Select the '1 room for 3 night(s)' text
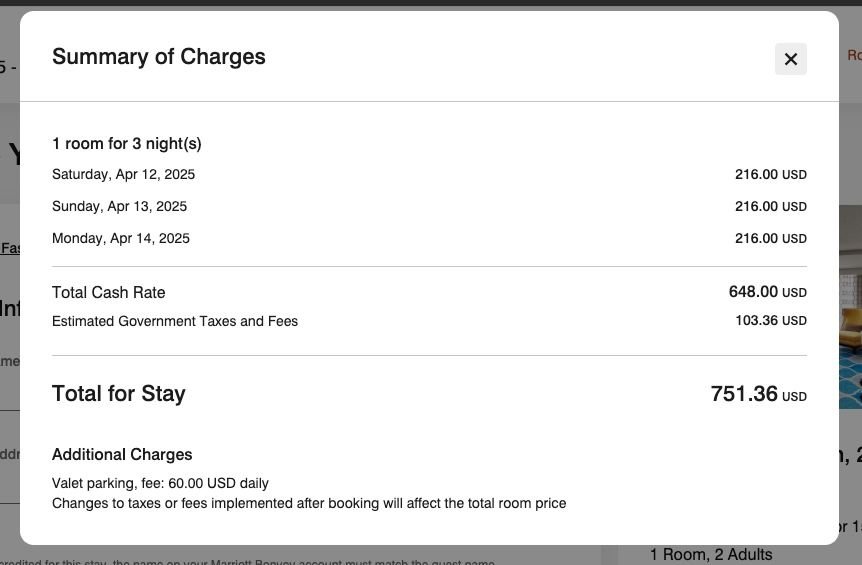Screen dimensions: 862x565 coord(127,144)
